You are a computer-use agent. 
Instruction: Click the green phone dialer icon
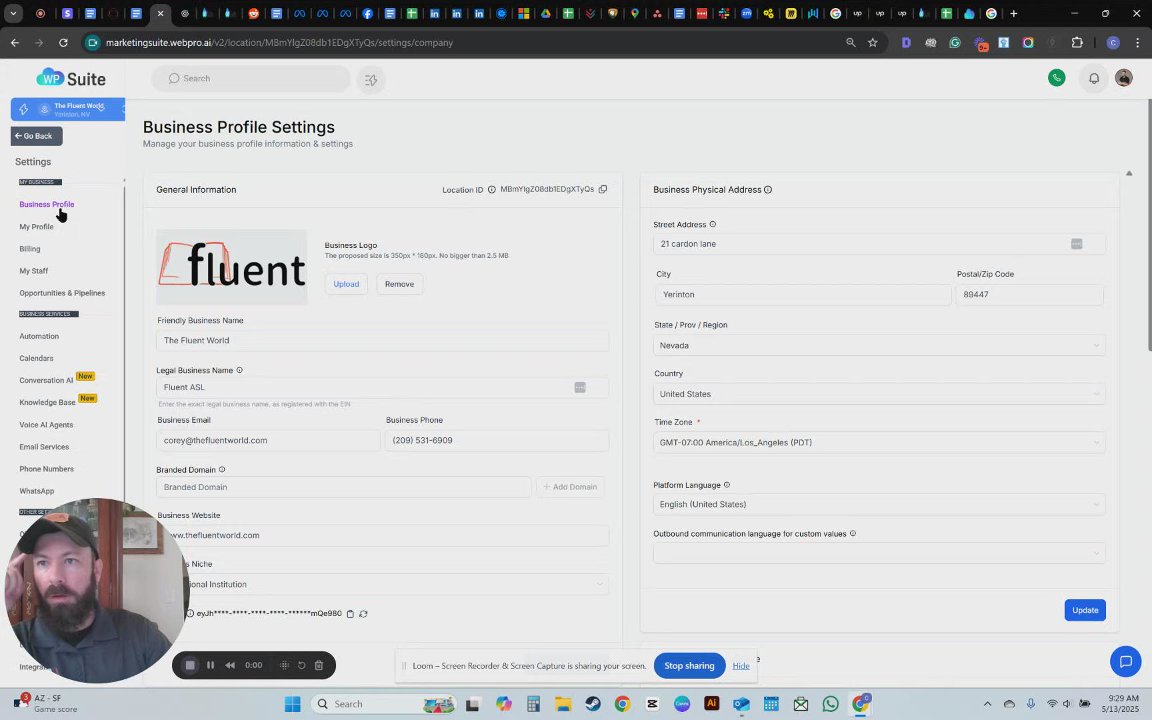1056,78
